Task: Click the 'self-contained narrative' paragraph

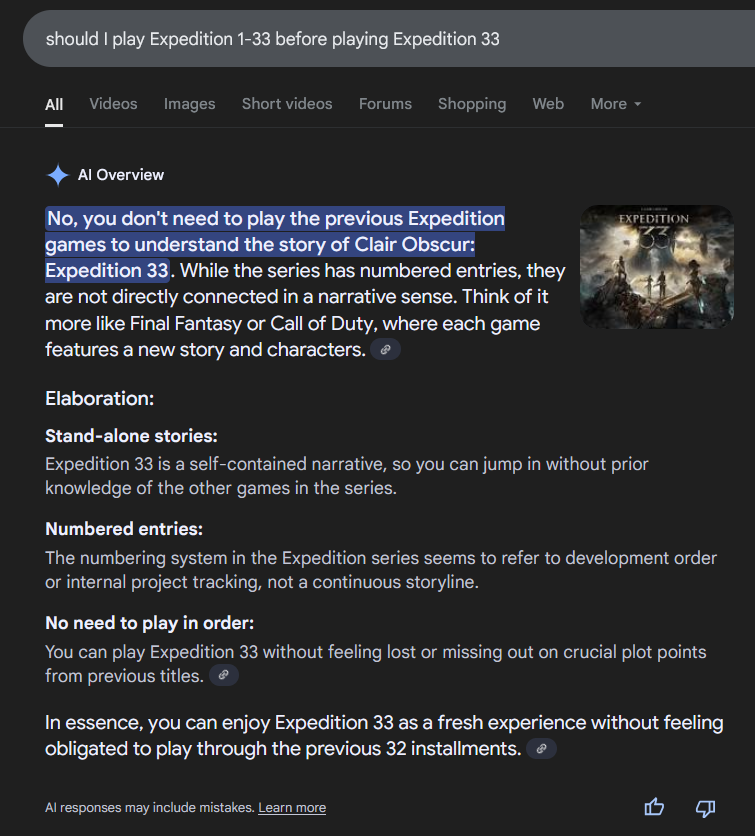Action: click(x=347, y=476)
